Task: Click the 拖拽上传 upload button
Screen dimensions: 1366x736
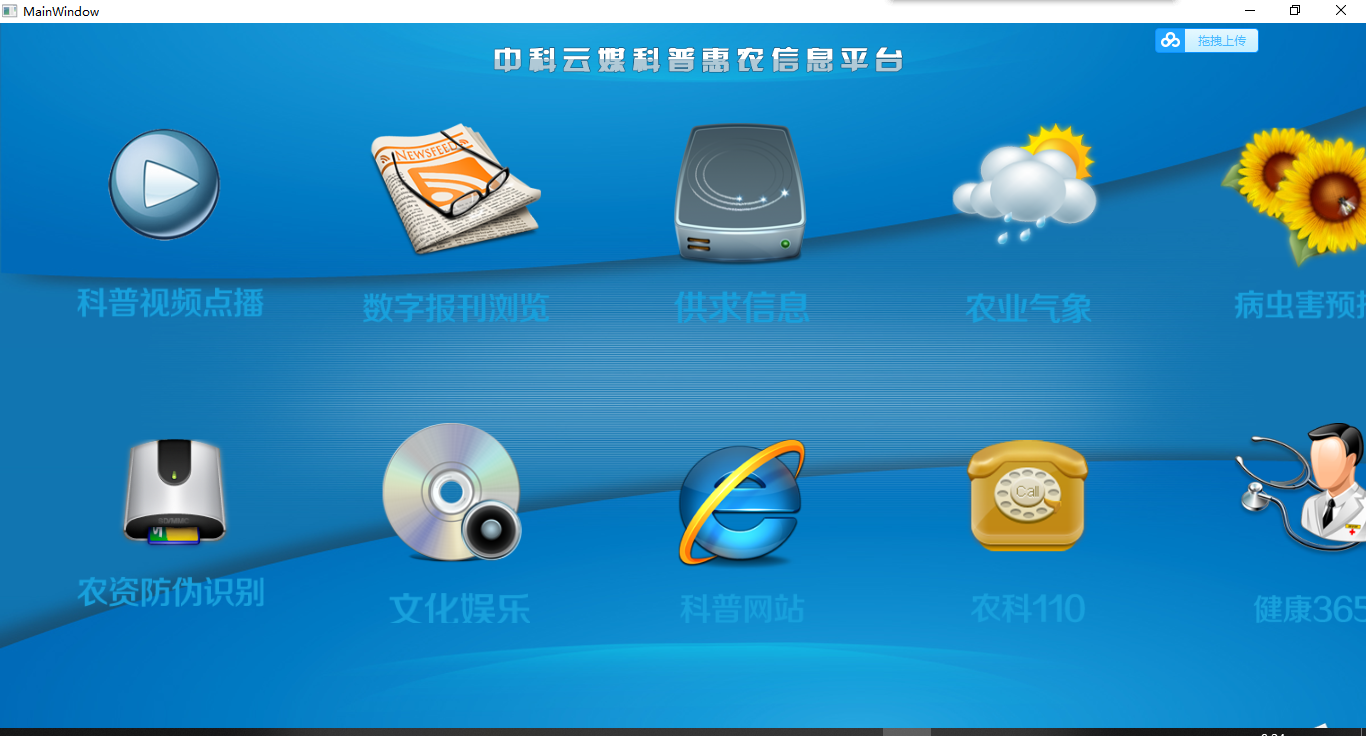Action: tap(1207, 41)
